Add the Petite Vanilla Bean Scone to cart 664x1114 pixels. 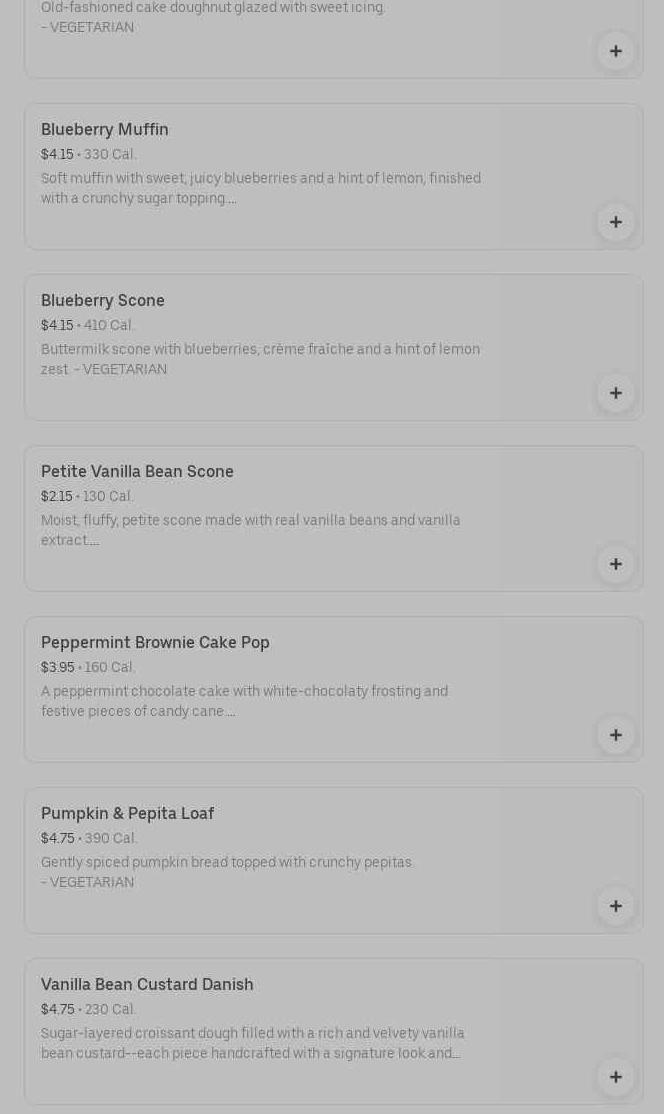coord(615,564)
